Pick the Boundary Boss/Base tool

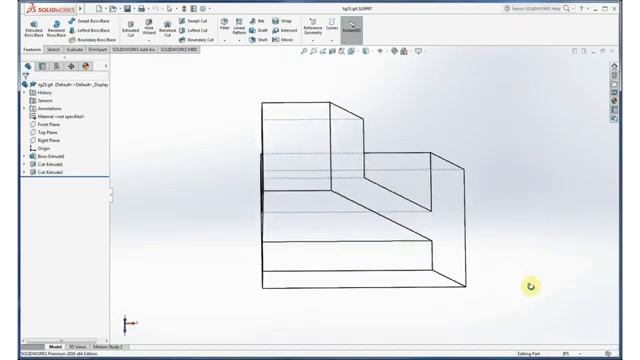pos(92,40)
